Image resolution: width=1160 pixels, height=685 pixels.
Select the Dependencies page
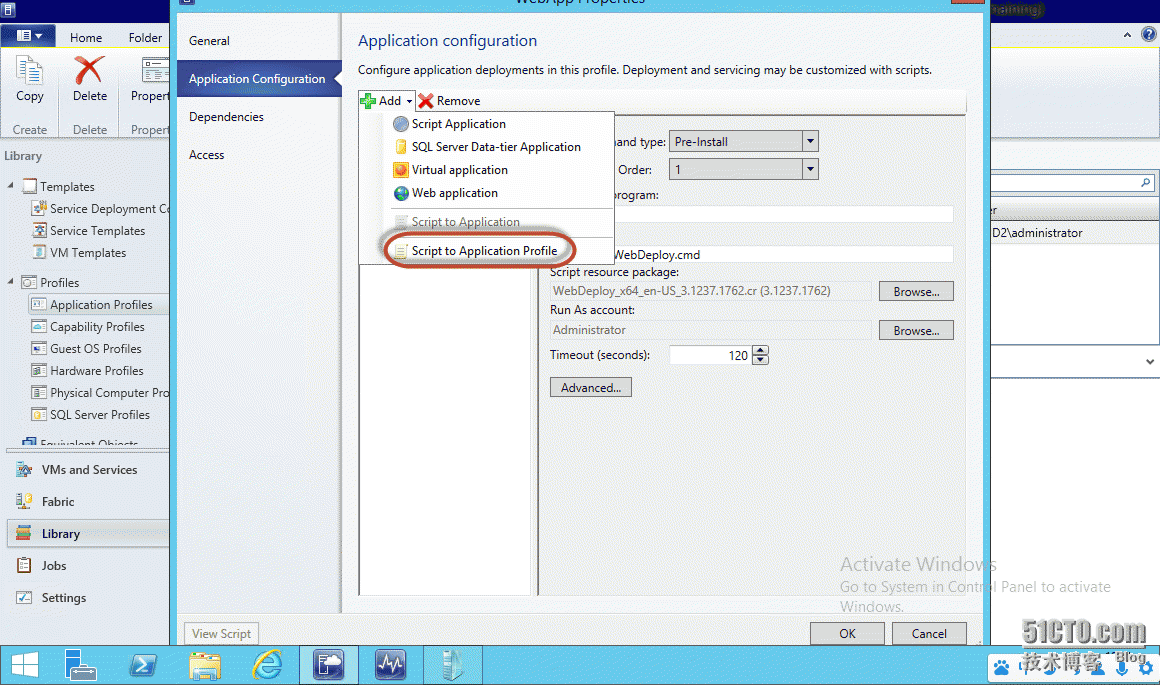(259, 117)
